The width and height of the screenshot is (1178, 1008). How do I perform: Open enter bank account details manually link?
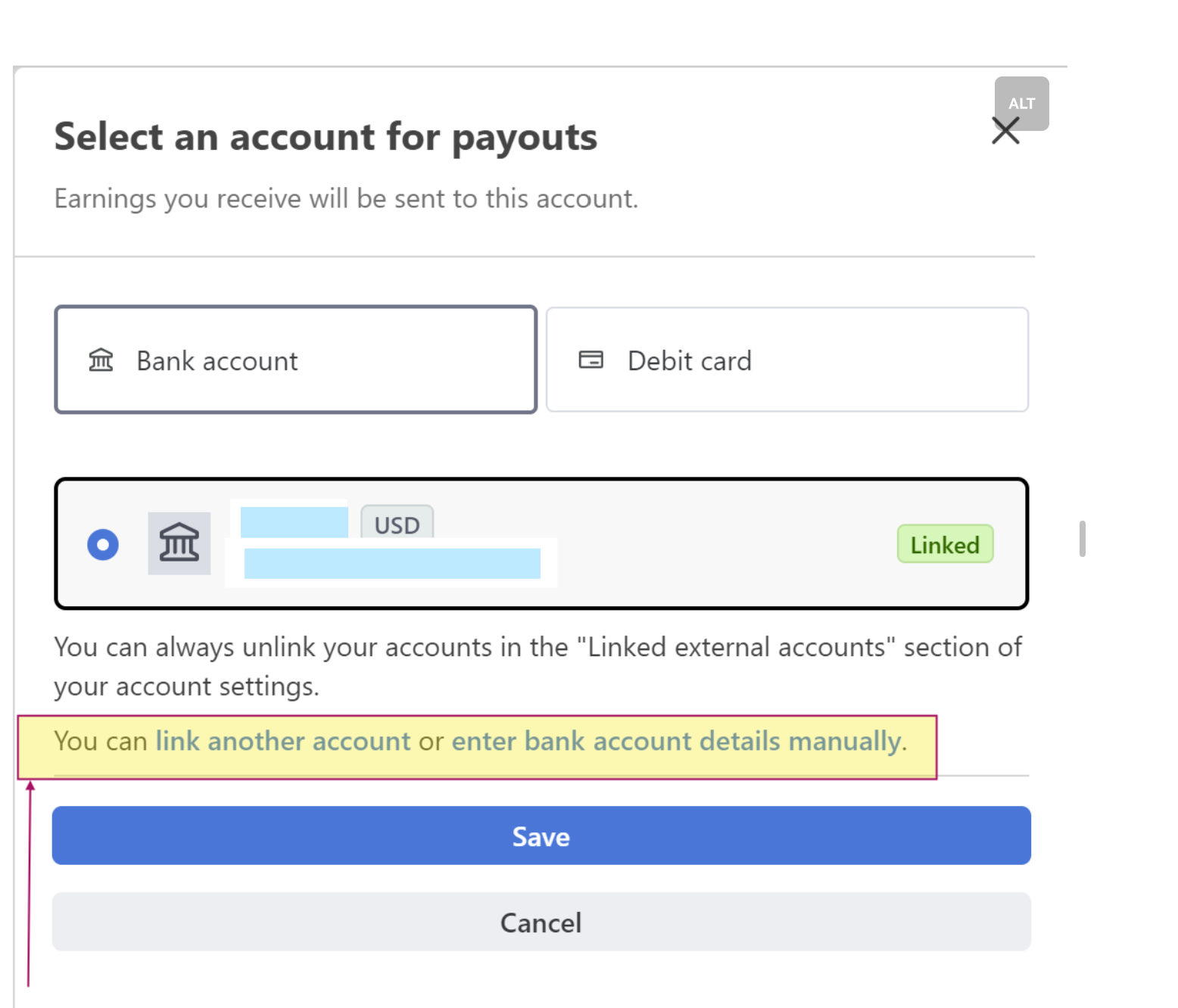tap(676, 741)
